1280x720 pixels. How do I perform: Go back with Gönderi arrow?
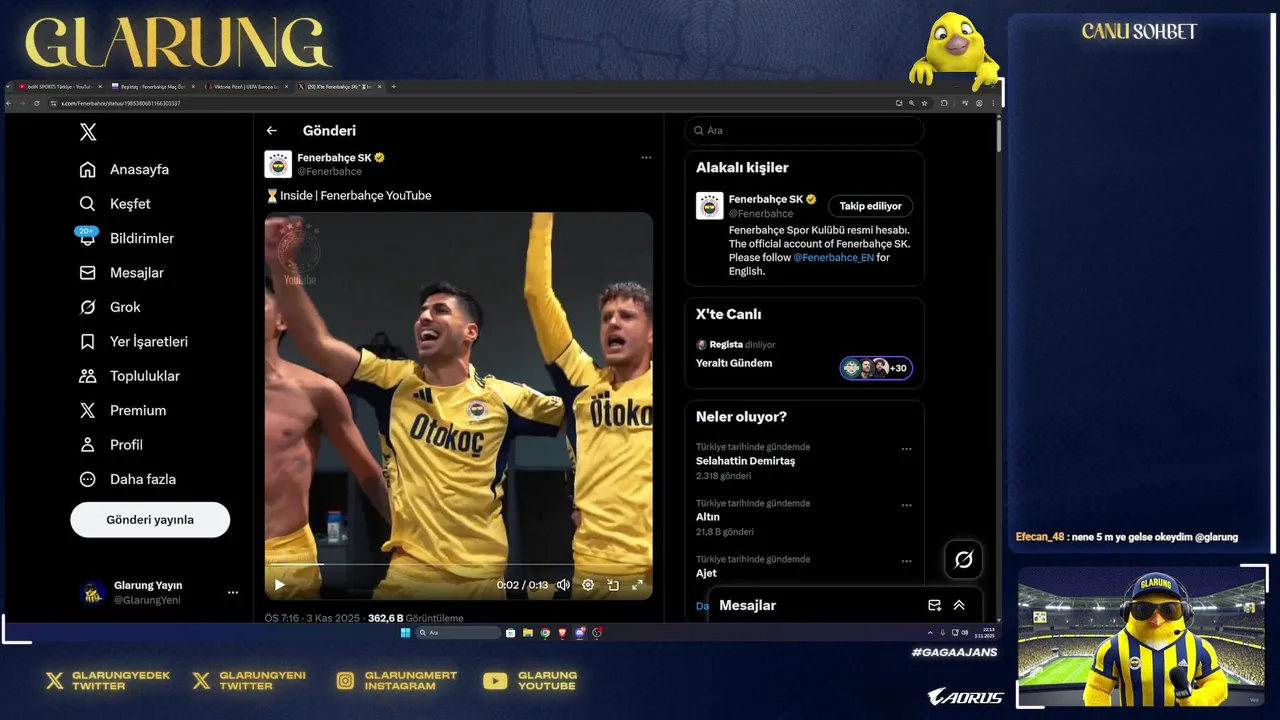(271, 131)
